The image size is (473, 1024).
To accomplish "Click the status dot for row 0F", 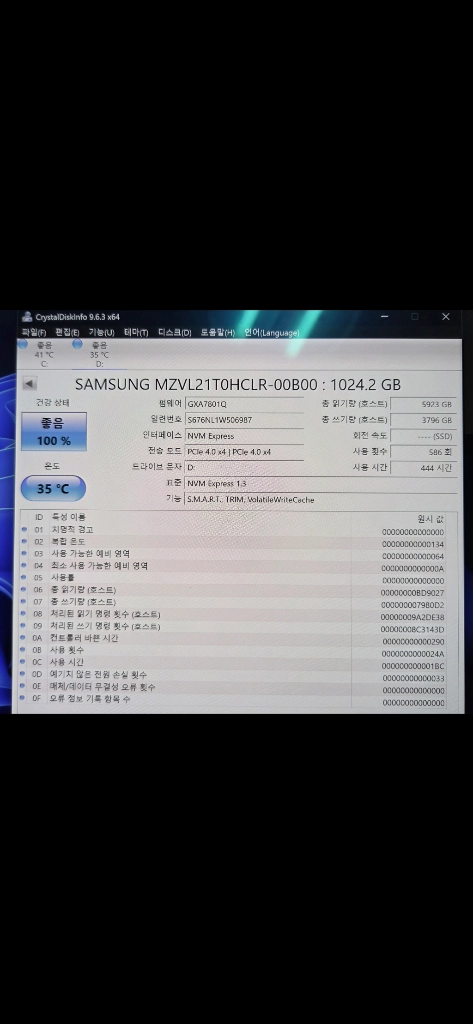I will [24, 699].
